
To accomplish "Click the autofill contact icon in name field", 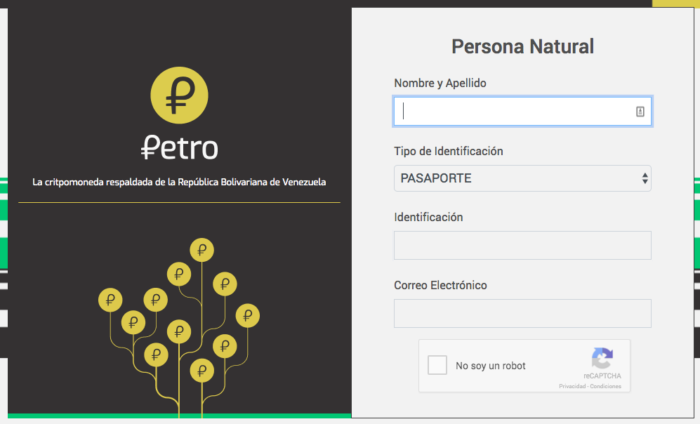I will 640,112.
